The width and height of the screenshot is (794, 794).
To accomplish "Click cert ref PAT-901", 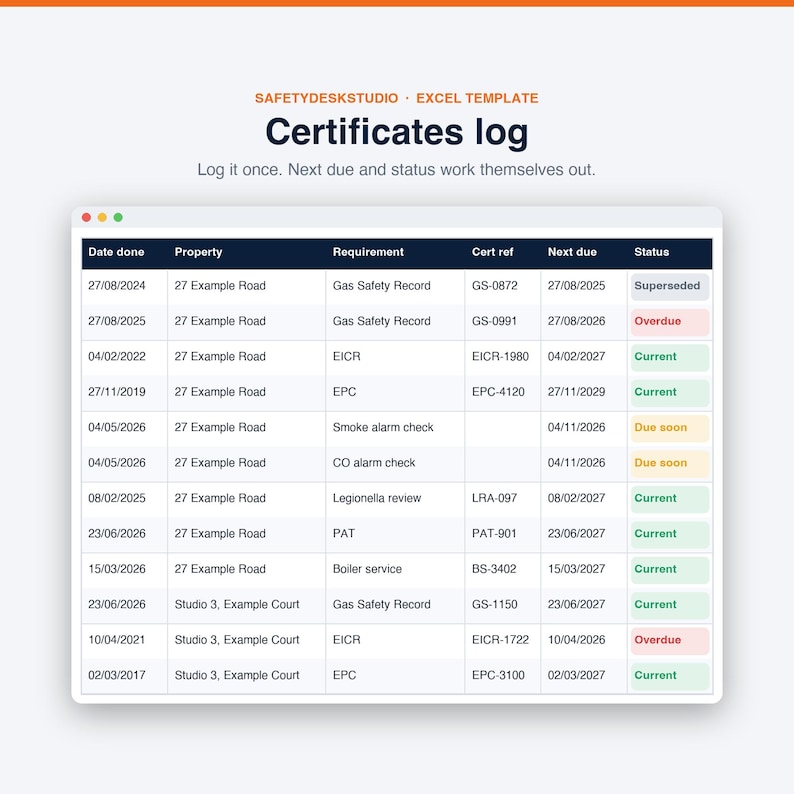I will click(494, 534).
